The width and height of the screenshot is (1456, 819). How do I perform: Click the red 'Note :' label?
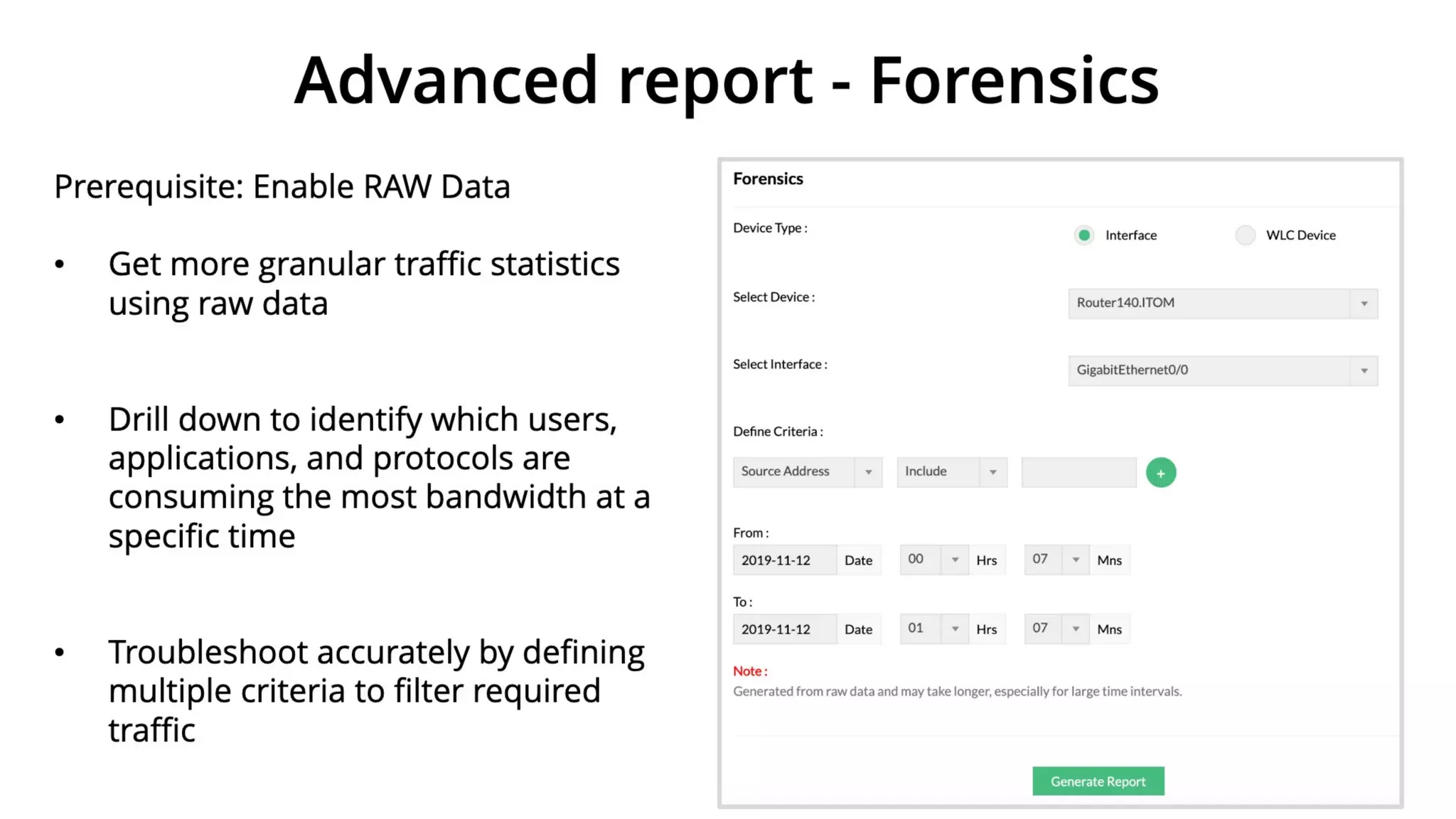750,671
